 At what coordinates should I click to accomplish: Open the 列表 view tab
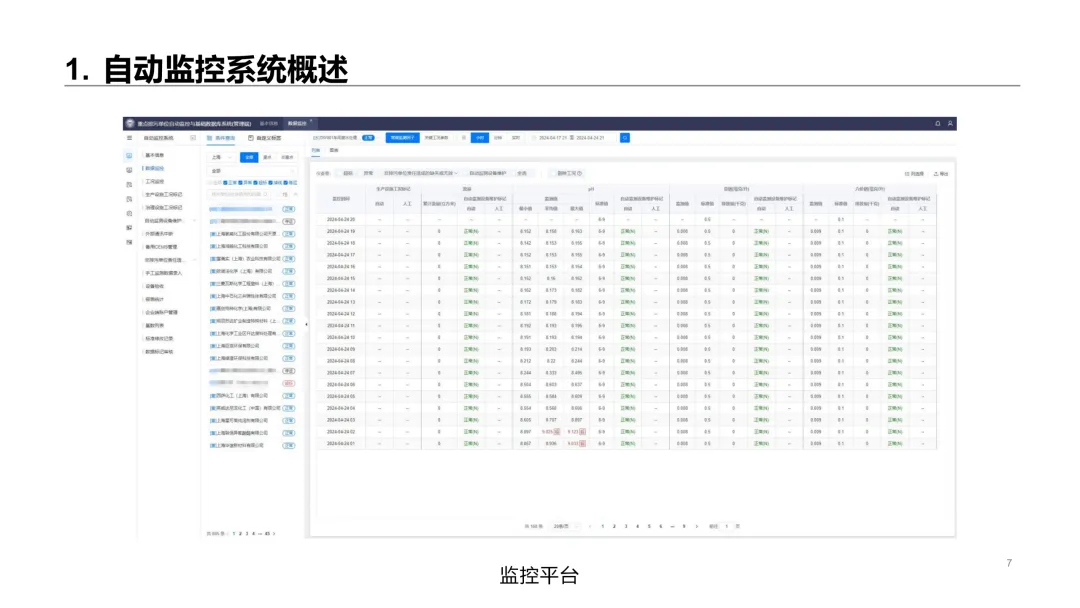click(315, 150)
